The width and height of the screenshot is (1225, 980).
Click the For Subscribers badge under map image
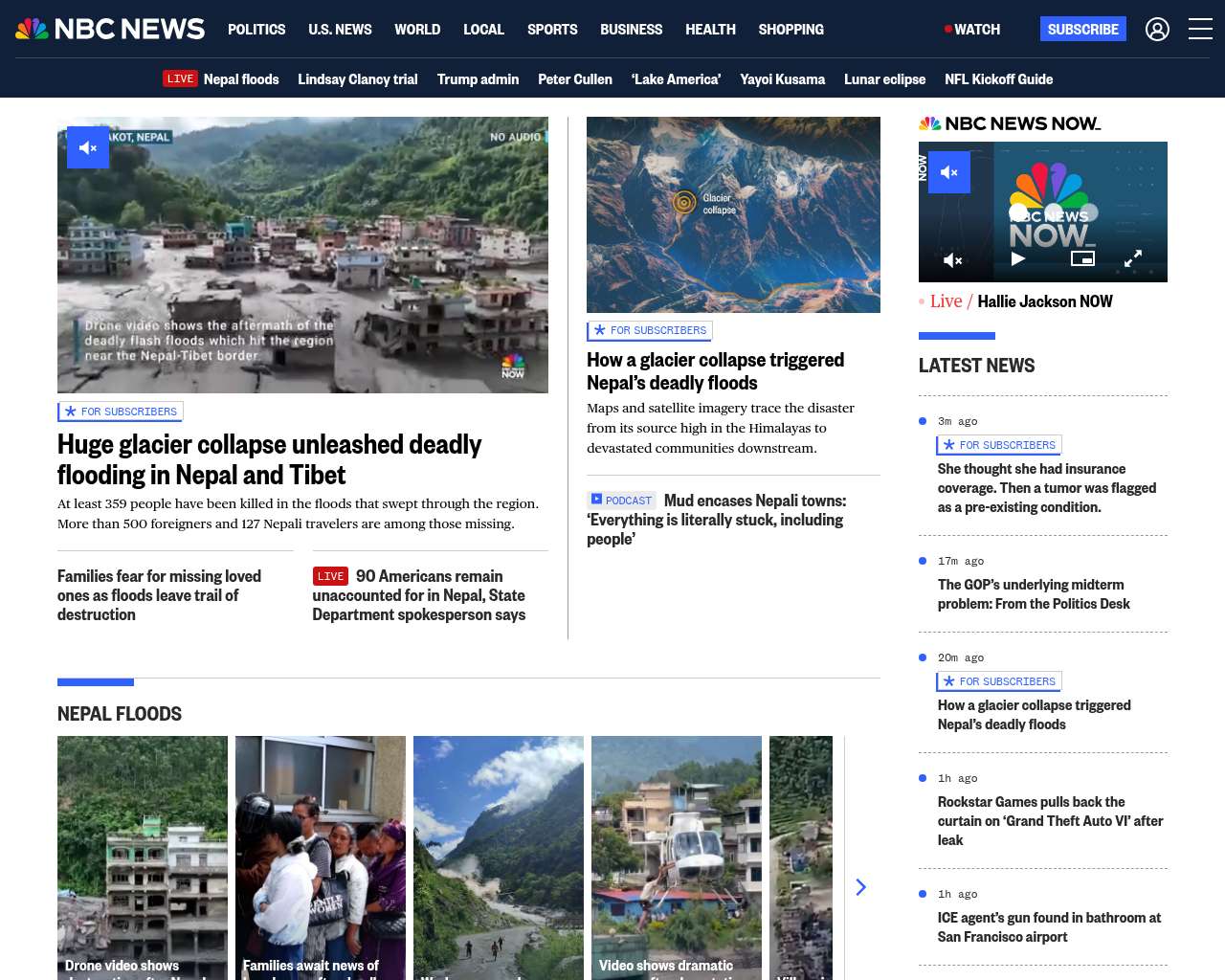coord(650,330)
